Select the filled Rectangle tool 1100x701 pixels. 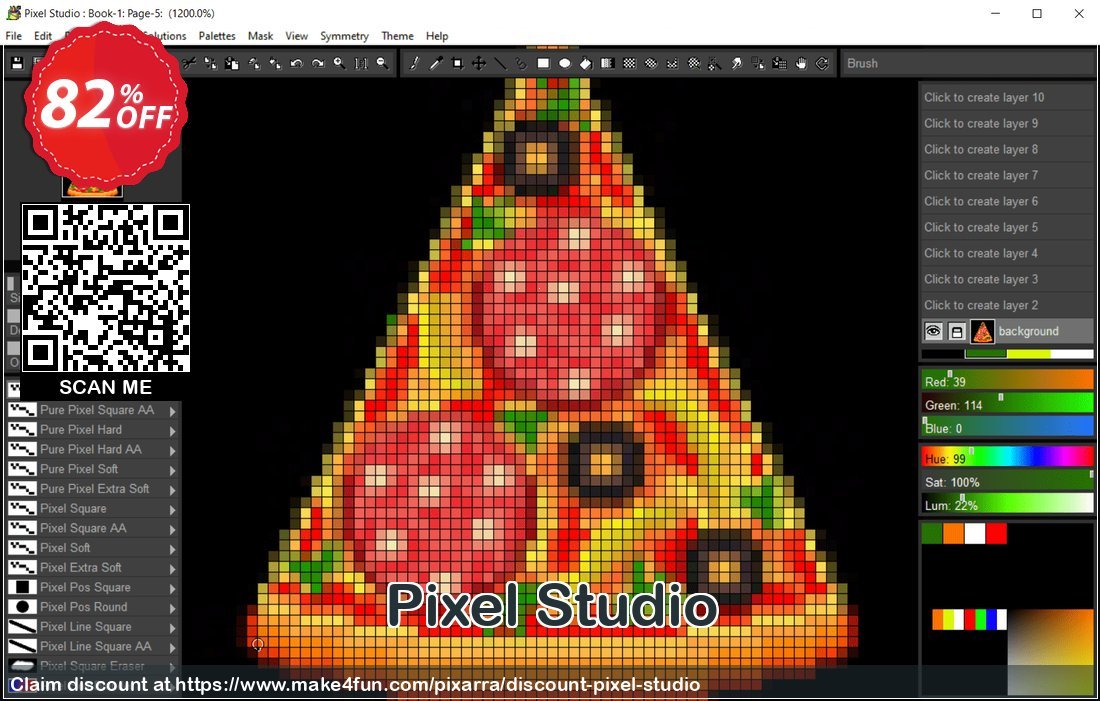[x=543, y=63]
